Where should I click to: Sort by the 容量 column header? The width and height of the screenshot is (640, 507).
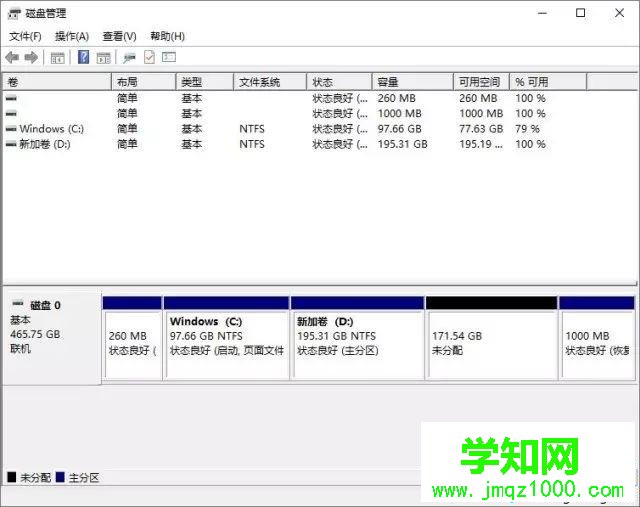click(413, 82)
